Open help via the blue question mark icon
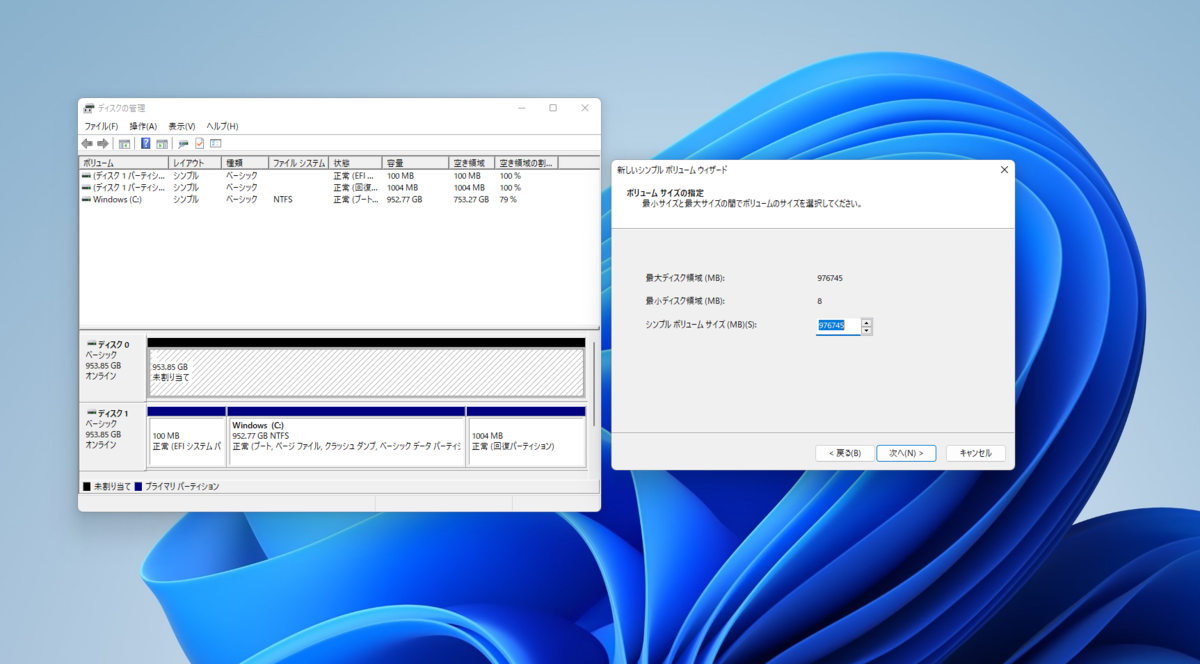 click(x=146, y=143)
